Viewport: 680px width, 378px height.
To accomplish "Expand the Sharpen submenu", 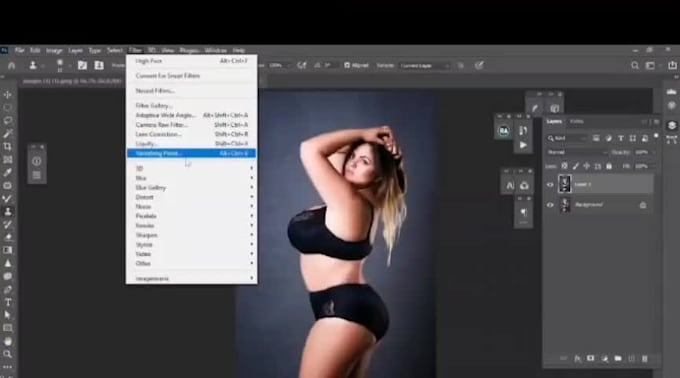I will point(191,235).
